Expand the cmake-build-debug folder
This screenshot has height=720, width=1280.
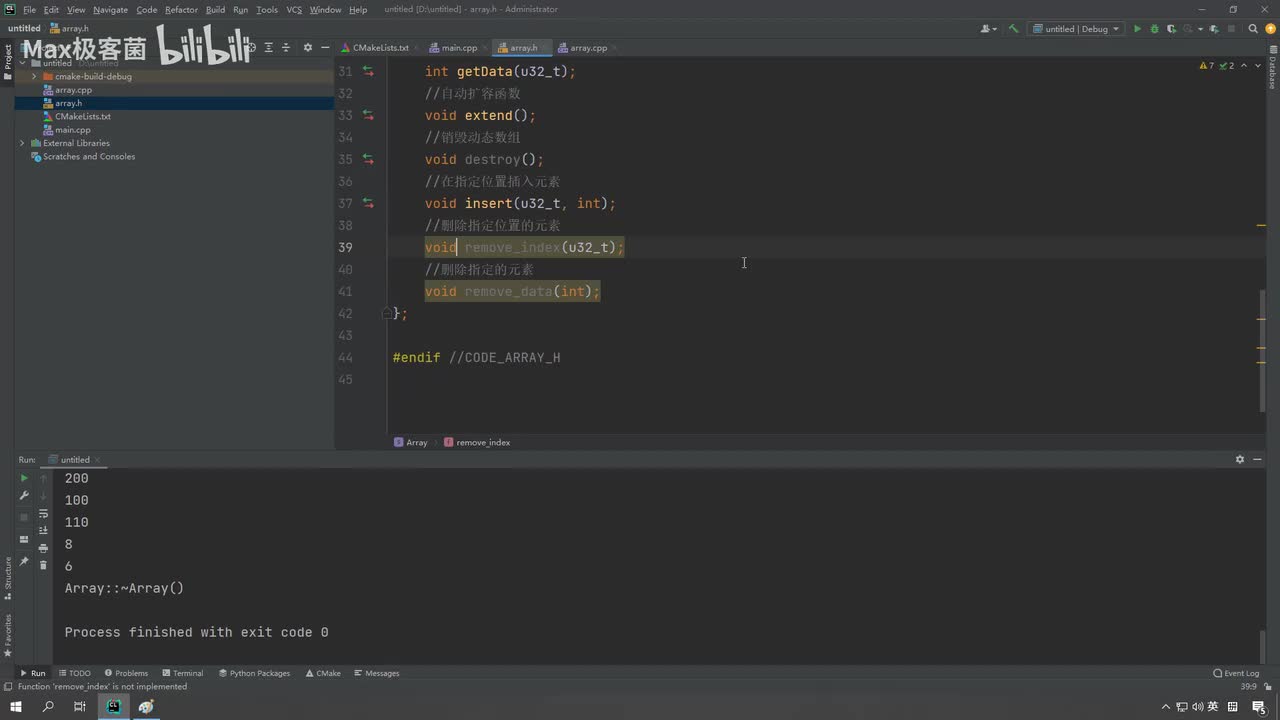(x=34, y=76)
